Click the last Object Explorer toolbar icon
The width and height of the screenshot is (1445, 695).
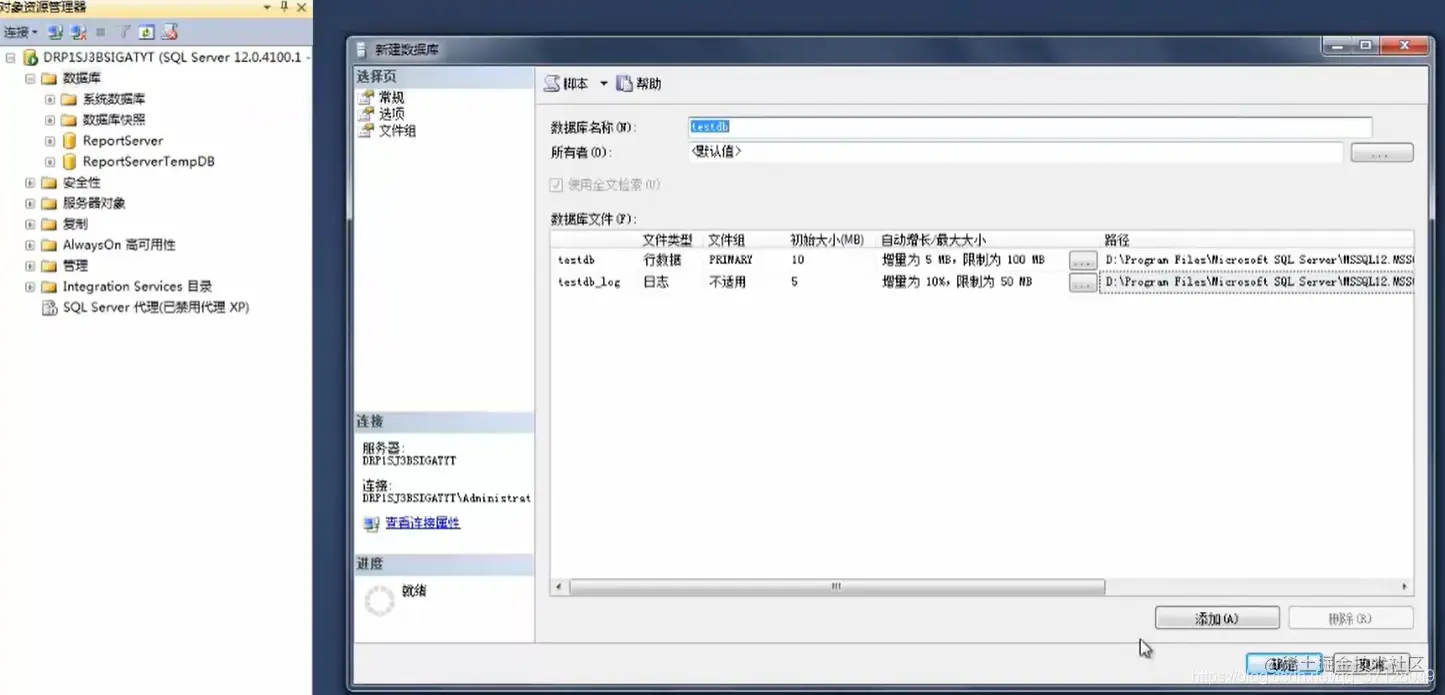[x=170, y=33]
